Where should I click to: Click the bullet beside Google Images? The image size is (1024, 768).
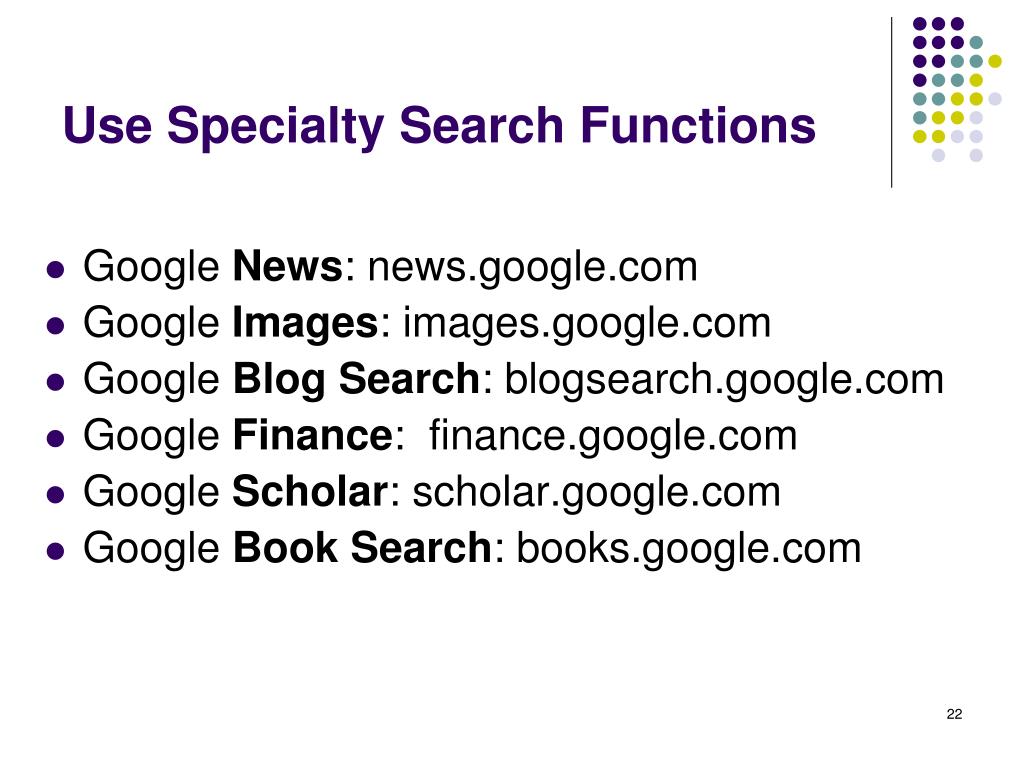56,326
